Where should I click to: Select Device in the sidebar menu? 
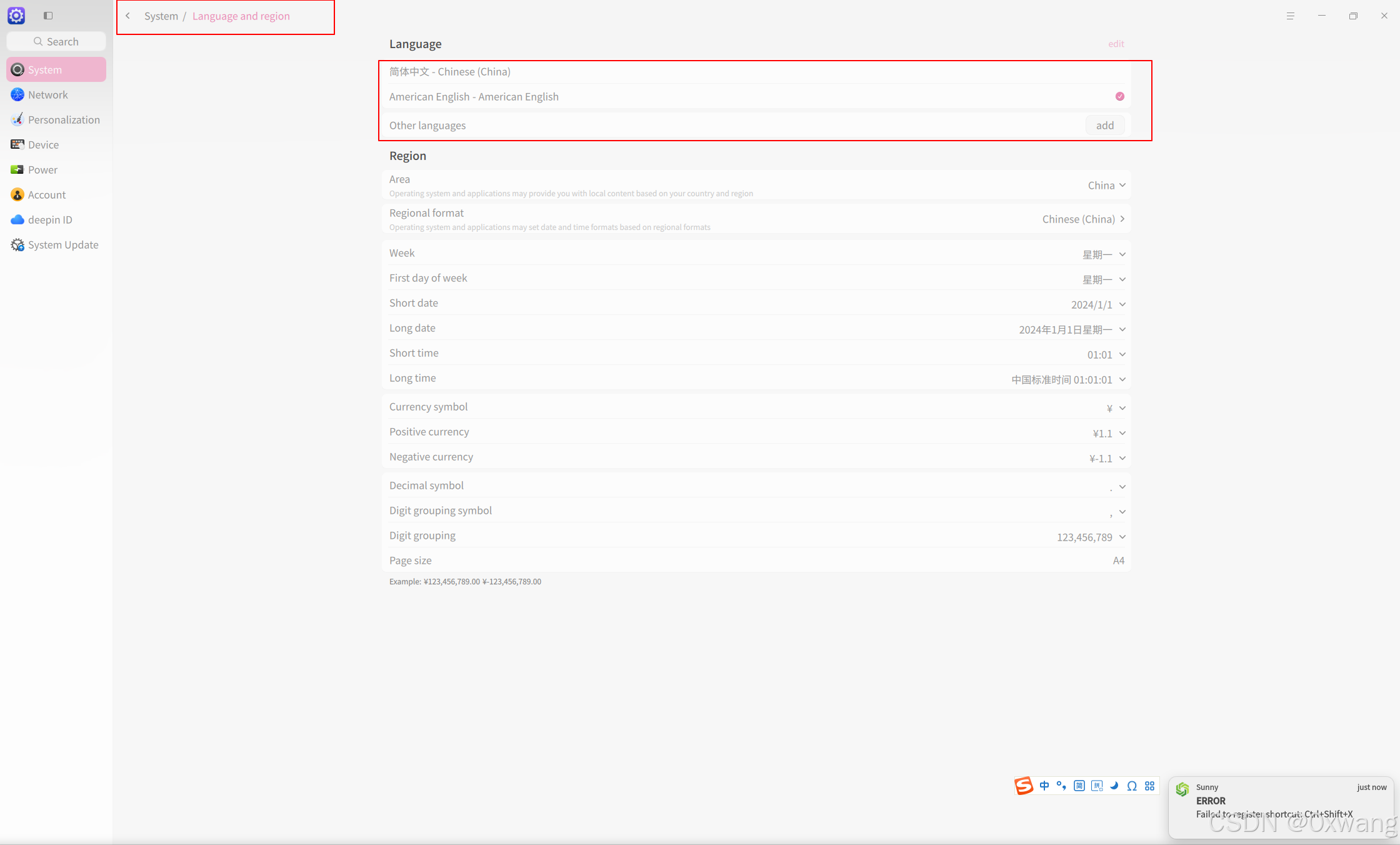point(43,144)
